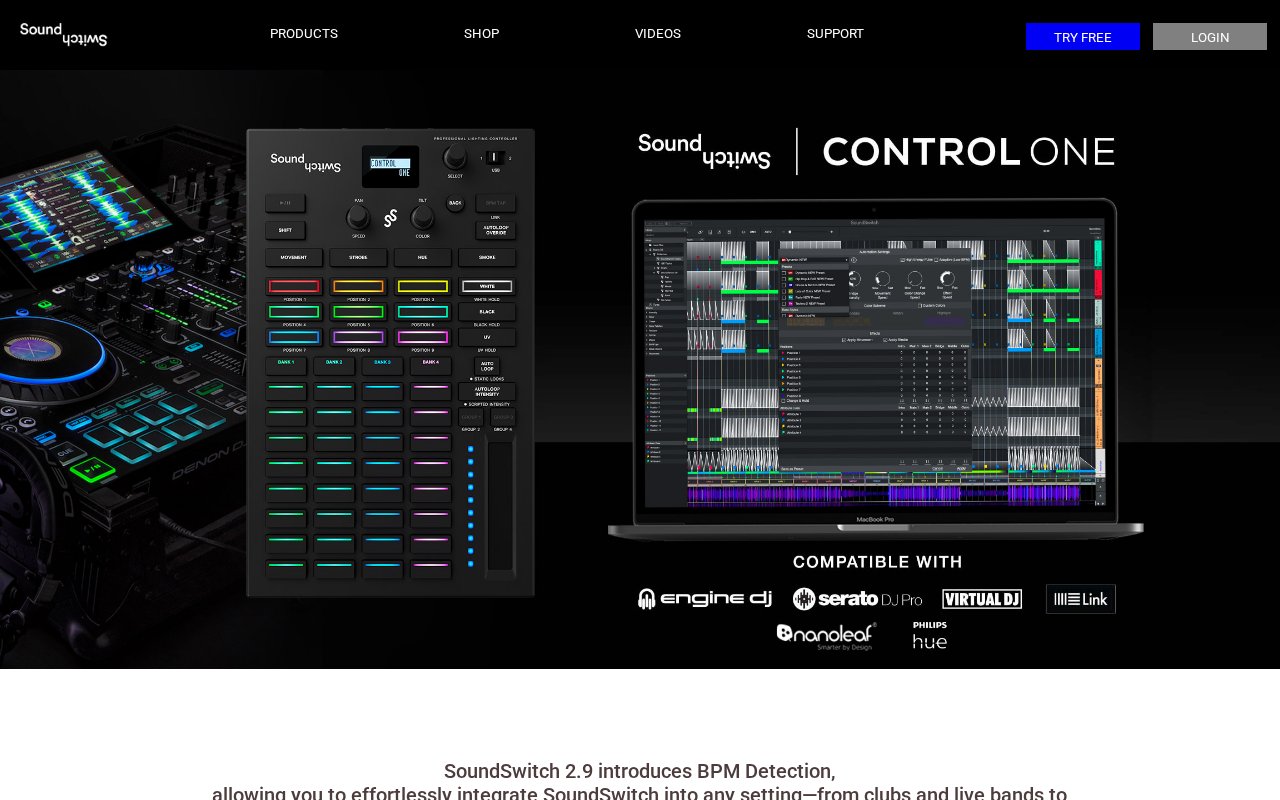Click the MacBook software screenshot image
This screenshot has width=1280, height=800.
(x=876, y=369)
